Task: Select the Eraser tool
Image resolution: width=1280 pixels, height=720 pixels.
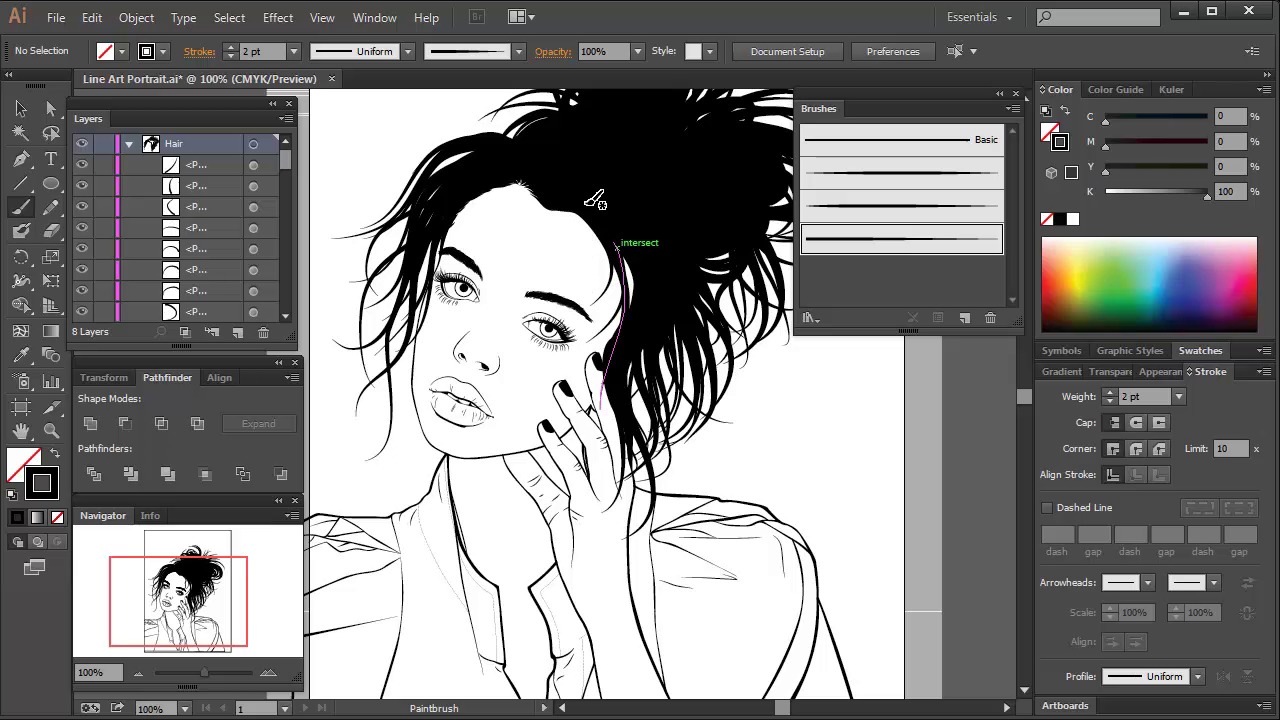Action: click(x=51, y=231)
